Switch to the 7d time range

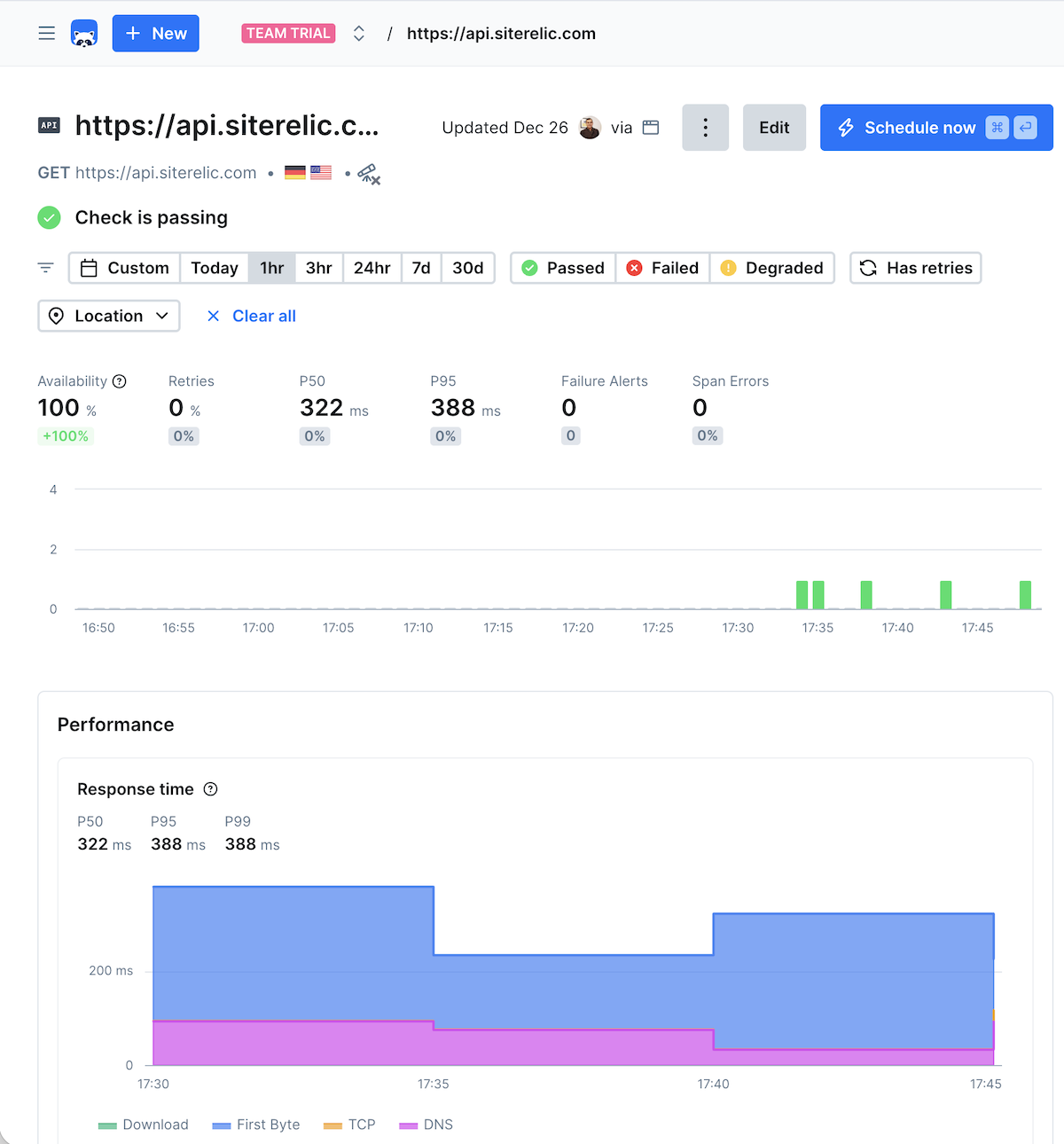421,268
